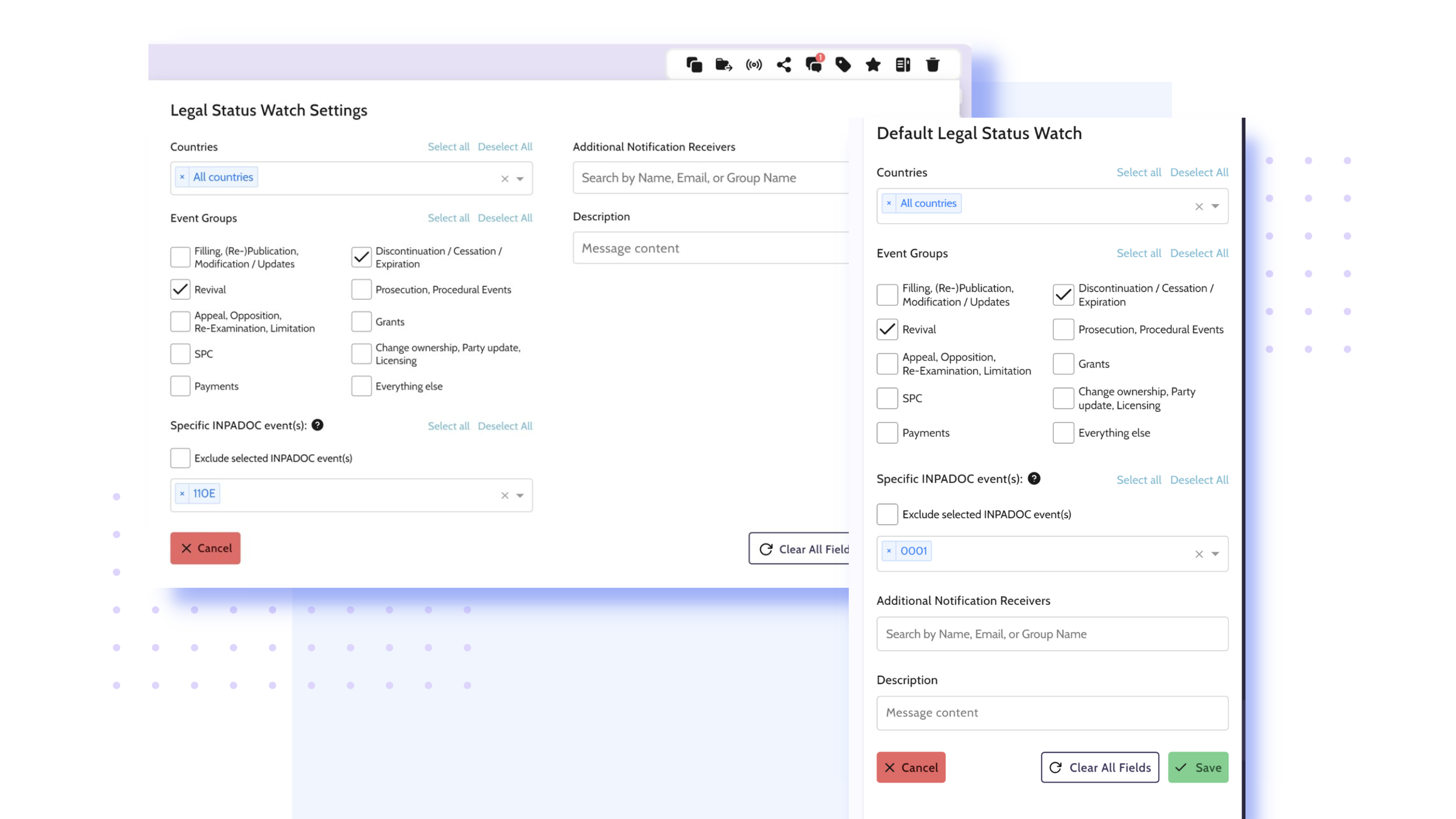Screen dimensions: 1456x819
Task: Click the broadcast watch signal icon
Action: 753,64
